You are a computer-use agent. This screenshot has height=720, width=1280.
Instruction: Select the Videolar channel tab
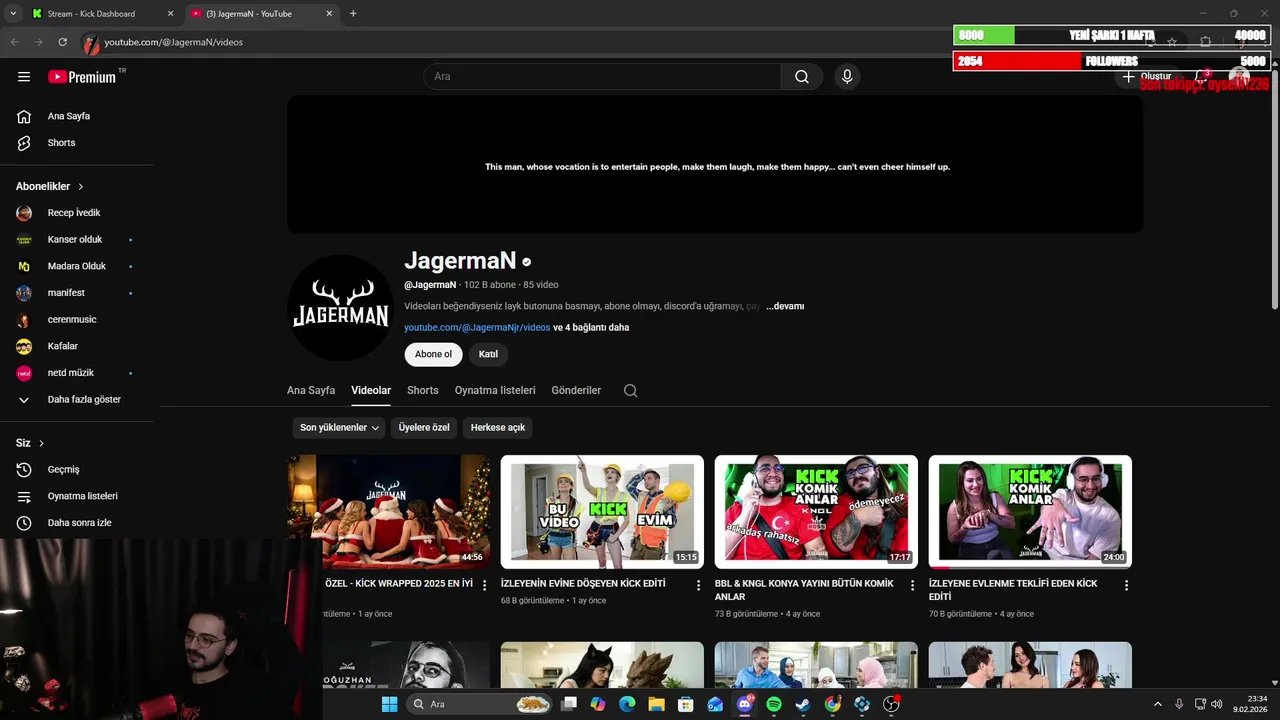(371, 391)
